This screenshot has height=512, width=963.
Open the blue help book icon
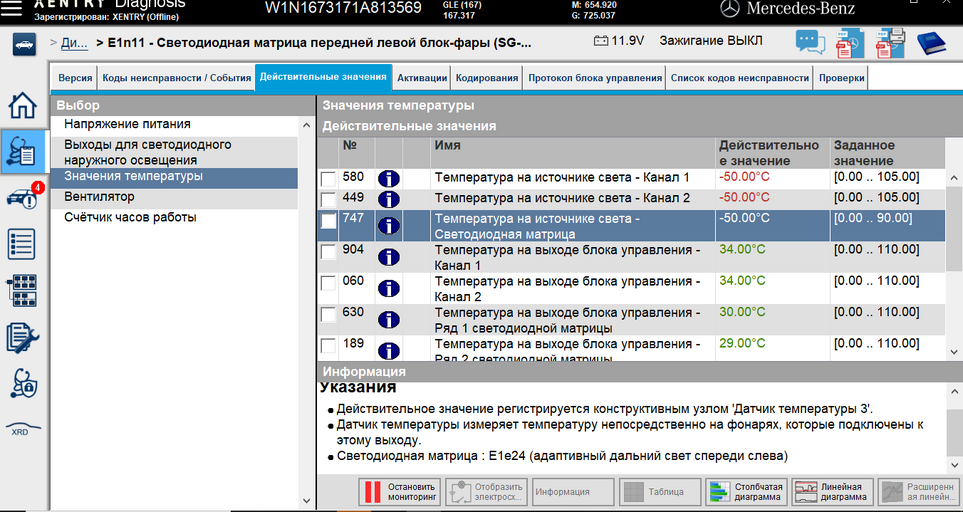[x=931, y=44]
